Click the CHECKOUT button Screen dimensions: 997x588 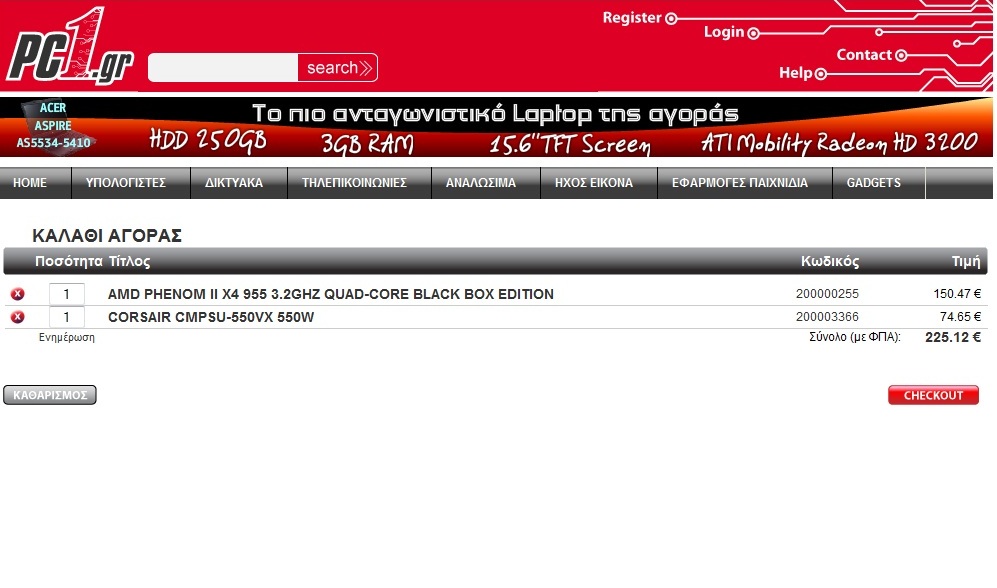[933, 395]
